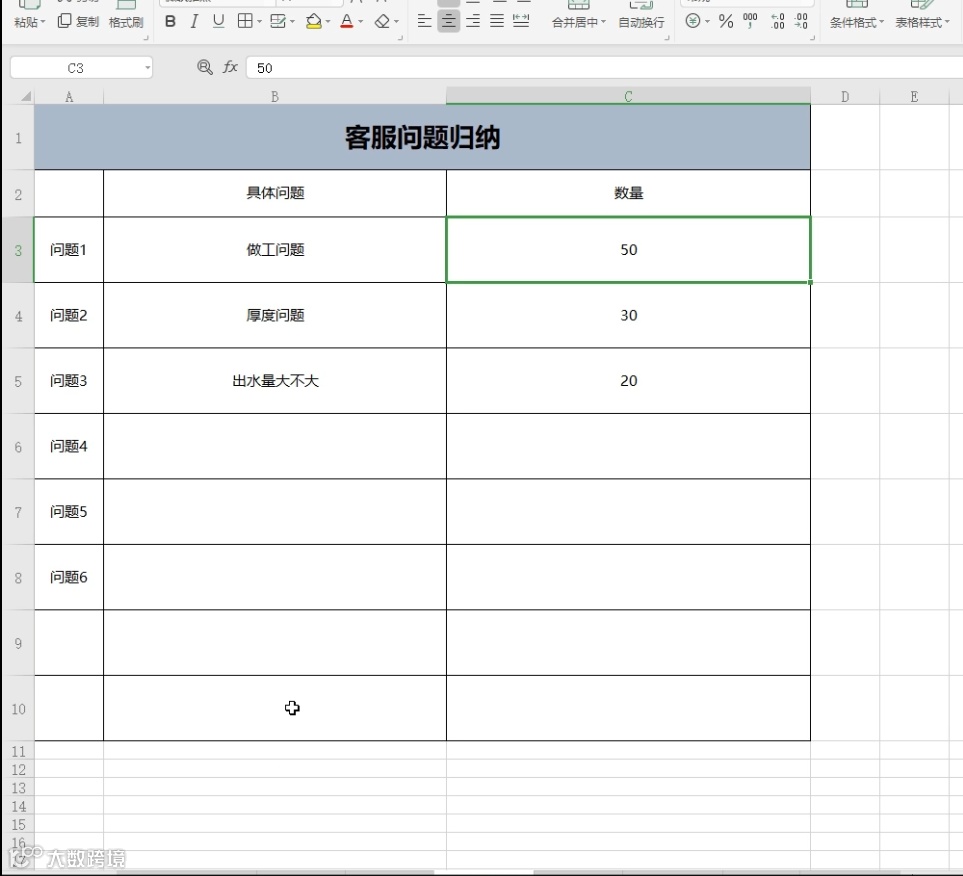Click cell 问题1

click(x=69, y=249)
